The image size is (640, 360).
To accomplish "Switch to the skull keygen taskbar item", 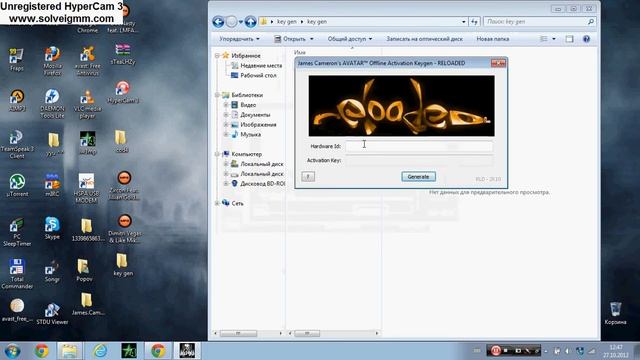I will point(187,351).
